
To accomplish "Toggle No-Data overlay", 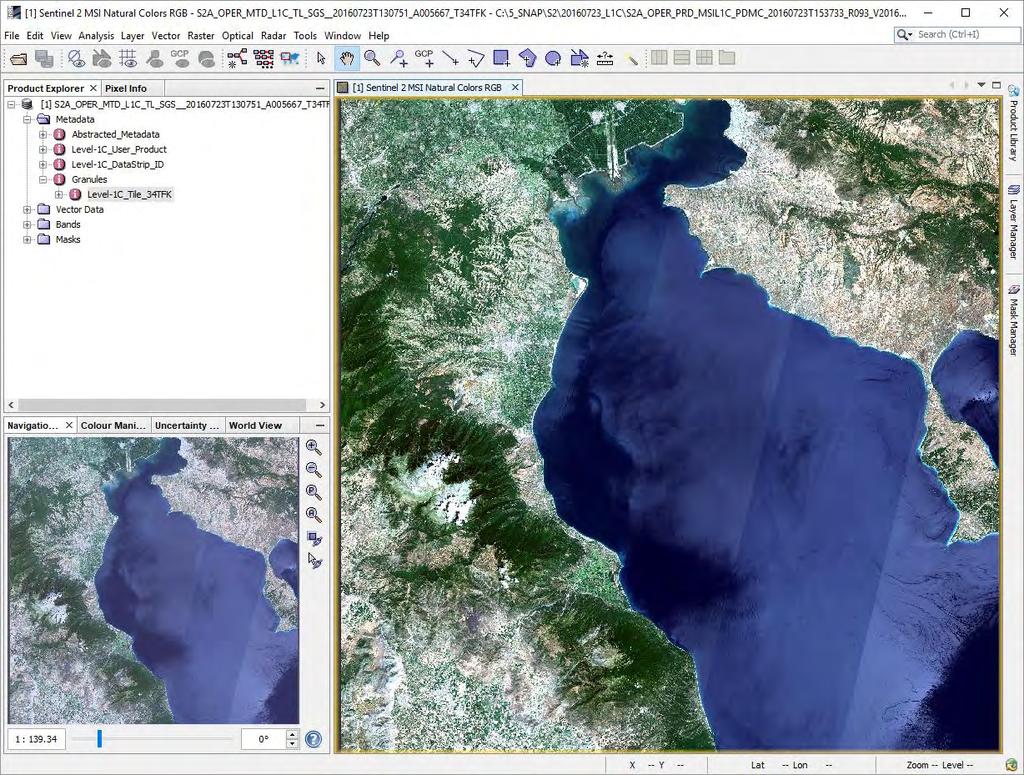I will 76,58.
